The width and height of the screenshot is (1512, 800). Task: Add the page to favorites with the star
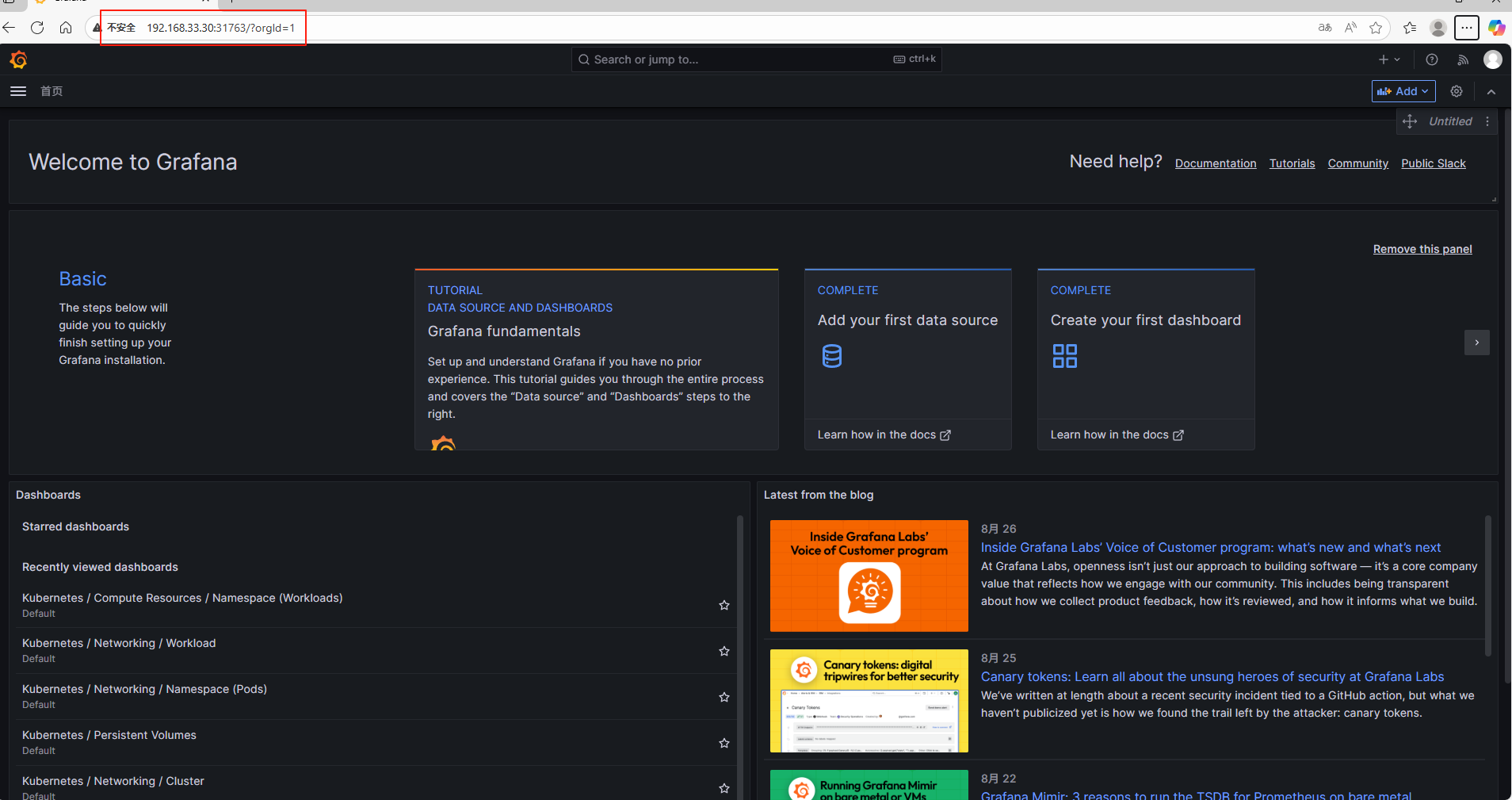pyautogui.click(x=1376, y=28)
